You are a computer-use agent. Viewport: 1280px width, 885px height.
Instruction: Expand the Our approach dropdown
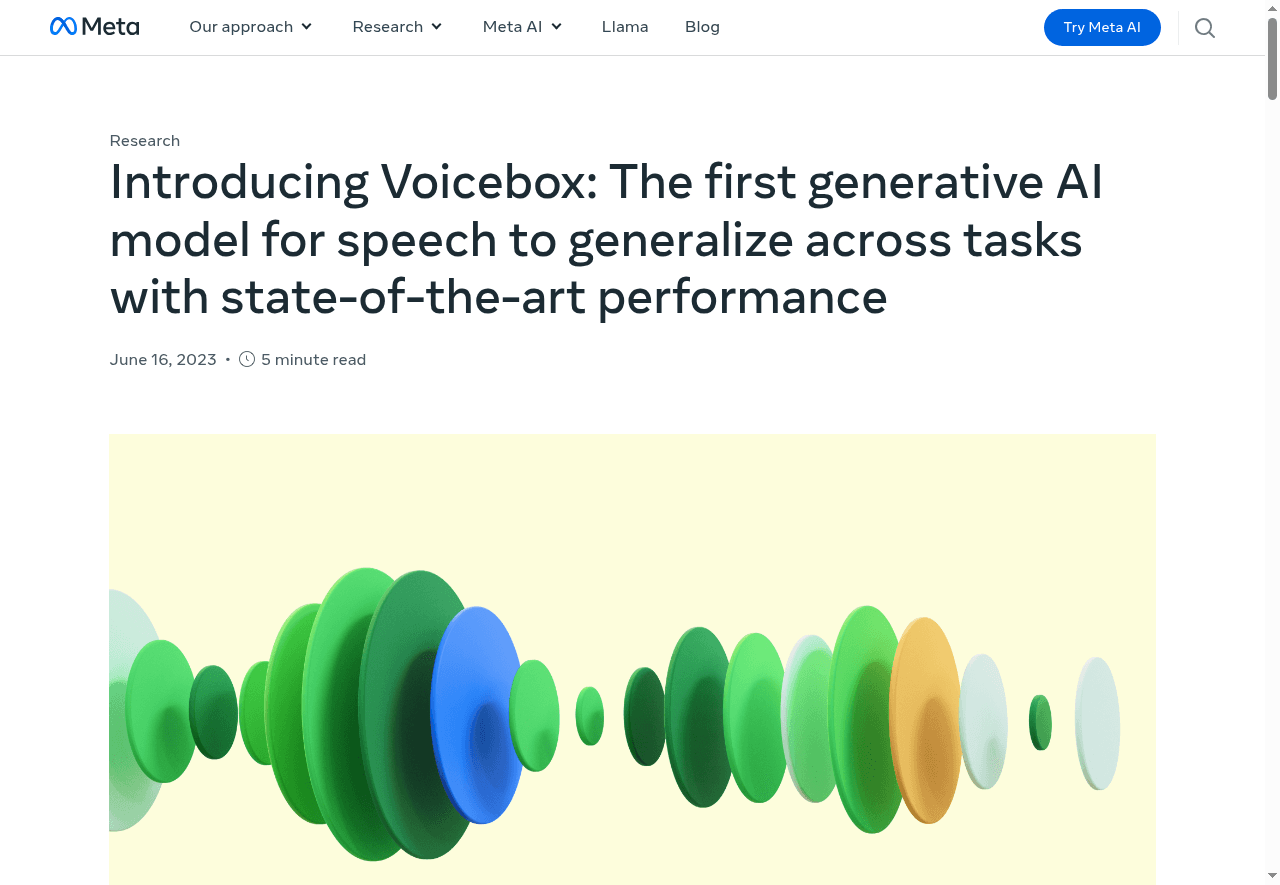[x=250, y=27]
